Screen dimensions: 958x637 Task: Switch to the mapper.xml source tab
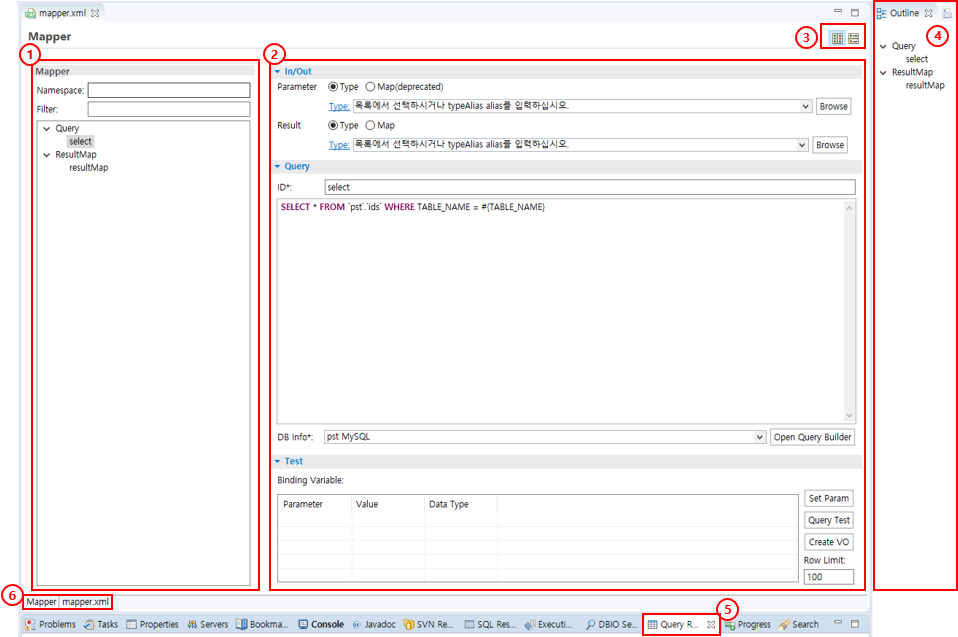[84, 602]
